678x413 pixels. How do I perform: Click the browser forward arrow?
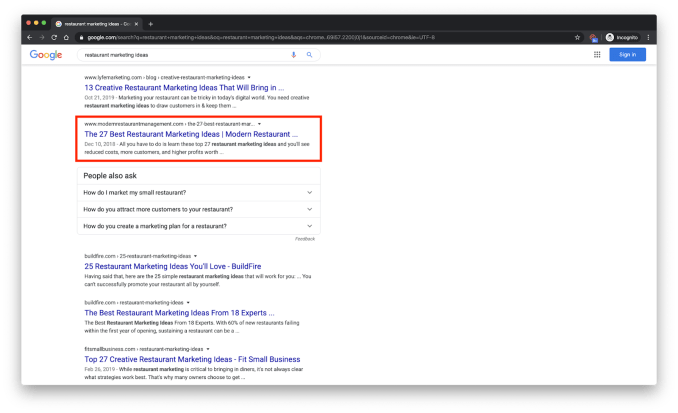[x=42, y=38]
